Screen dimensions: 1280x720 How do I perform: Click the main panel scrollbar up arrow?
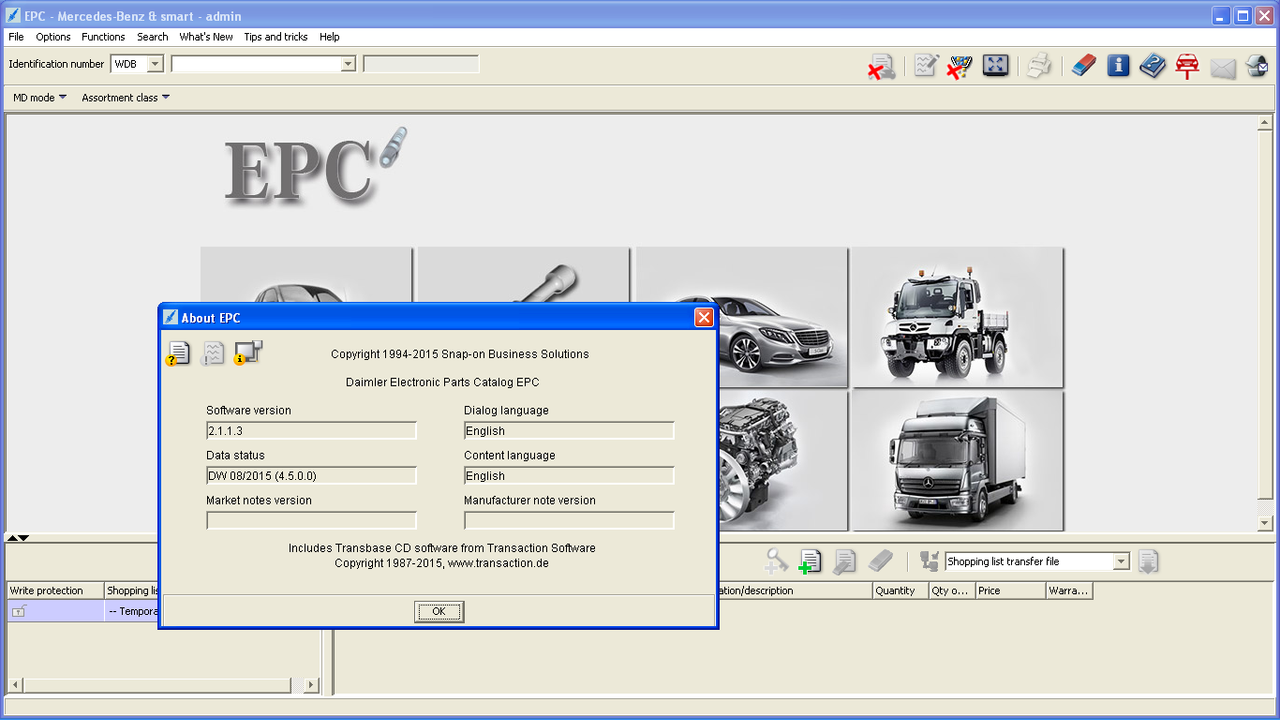pyautogui.click(x=1265, y=124)
